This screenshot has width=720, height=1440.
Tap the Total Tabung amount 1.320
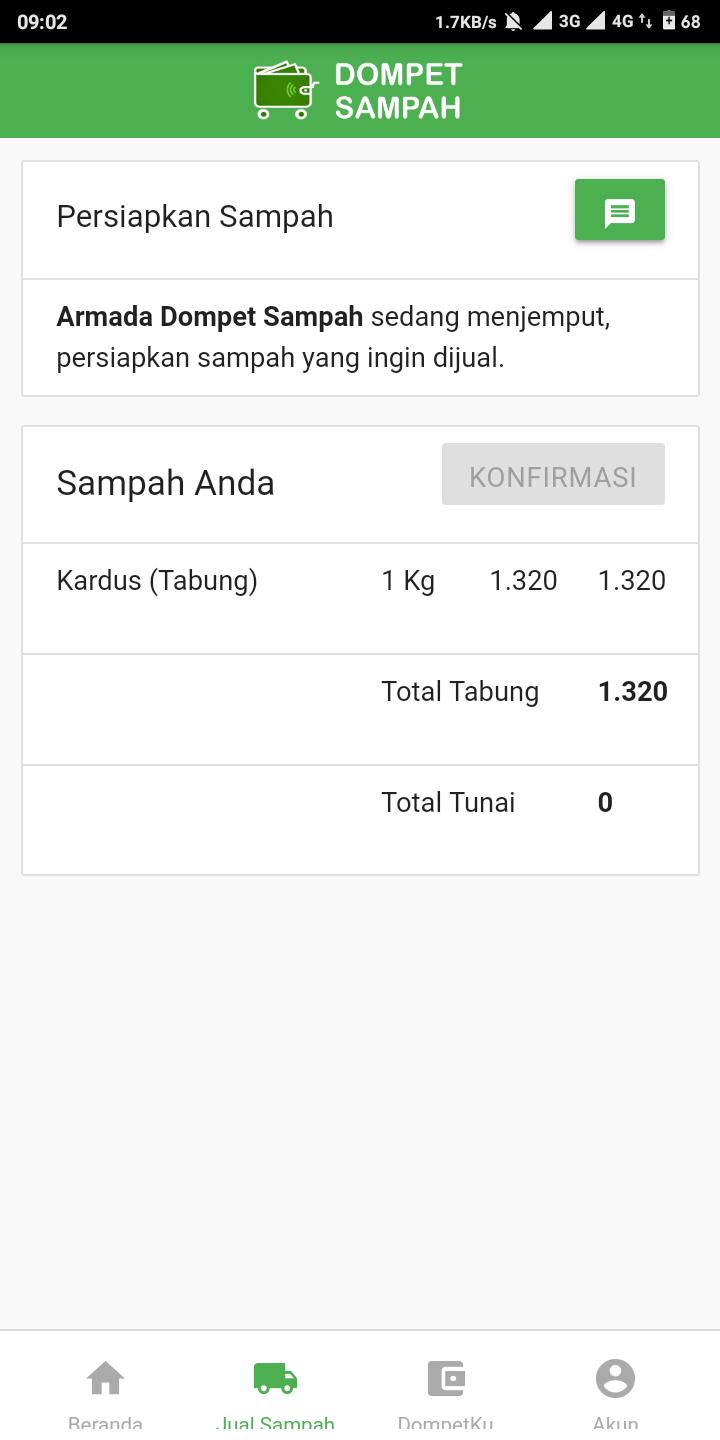point(632,692)
